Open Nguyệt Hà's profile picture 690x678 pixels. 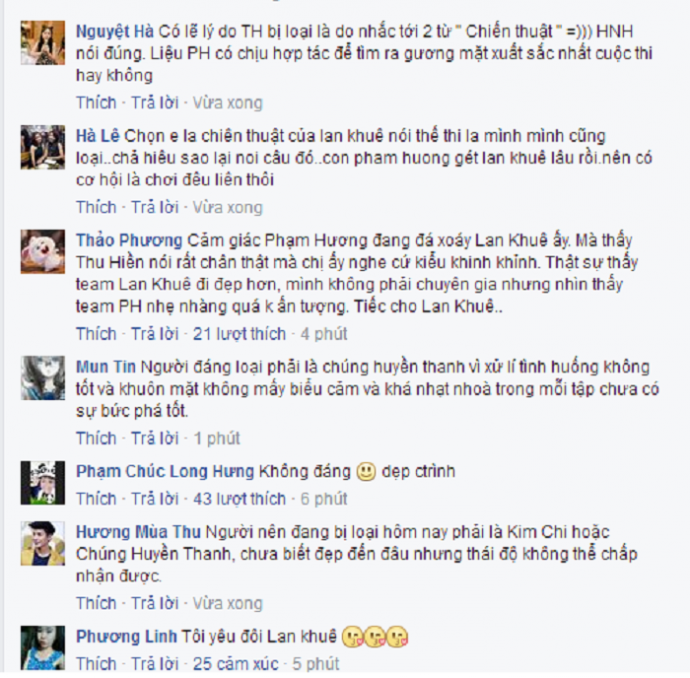pyautogui.click(x=43, y=43)
